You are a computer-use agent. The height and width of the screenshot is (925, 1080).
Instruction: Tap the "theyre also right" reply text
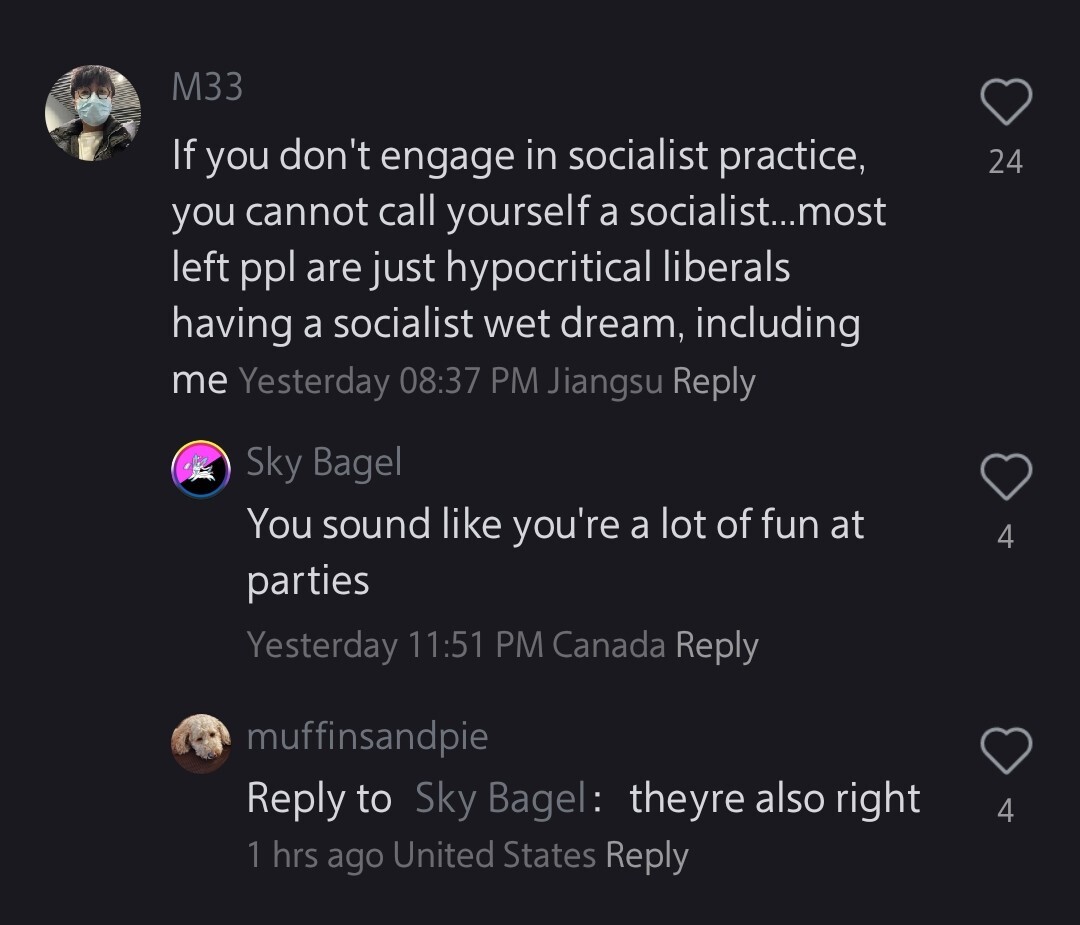(x=775, y=798)
